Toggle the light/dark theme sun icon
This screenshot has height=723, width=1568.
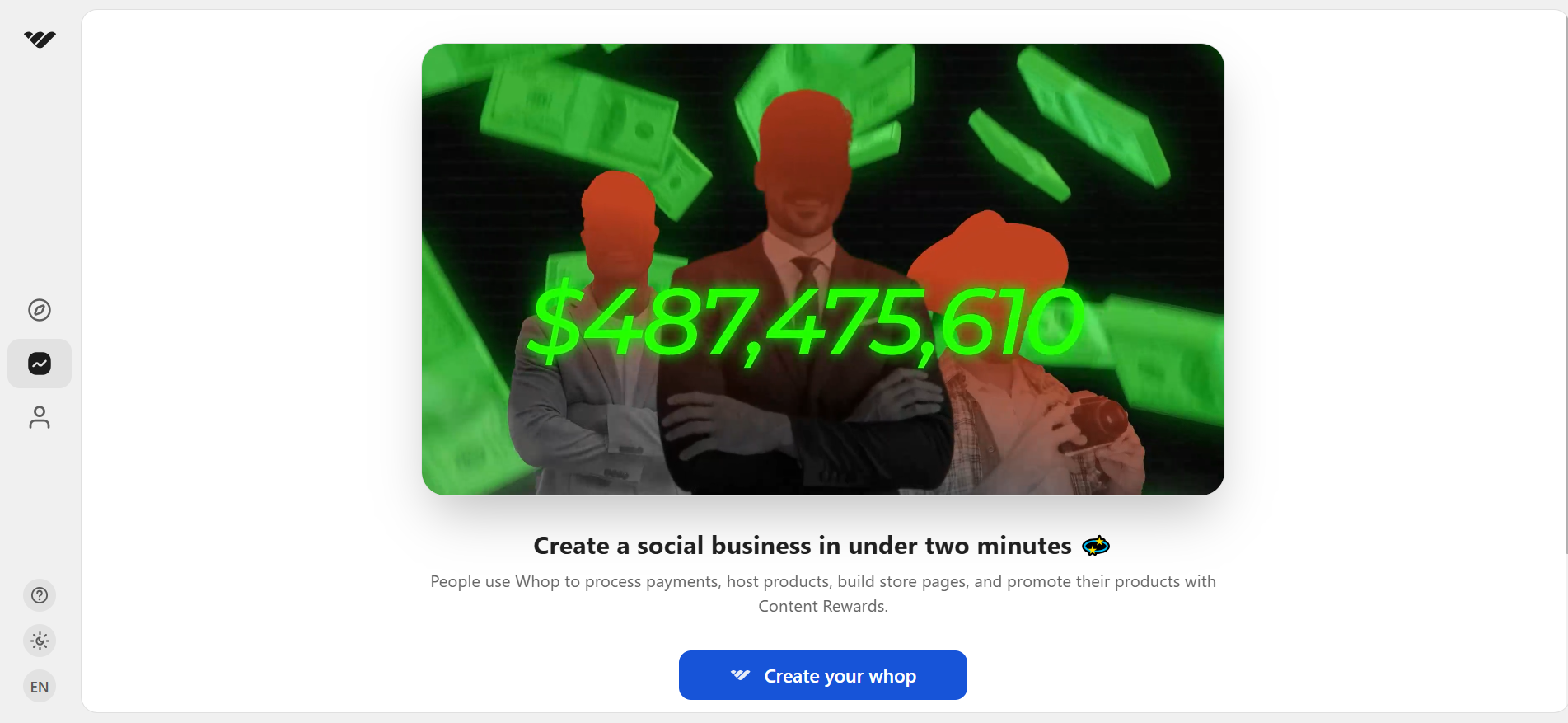coord(40,641)
